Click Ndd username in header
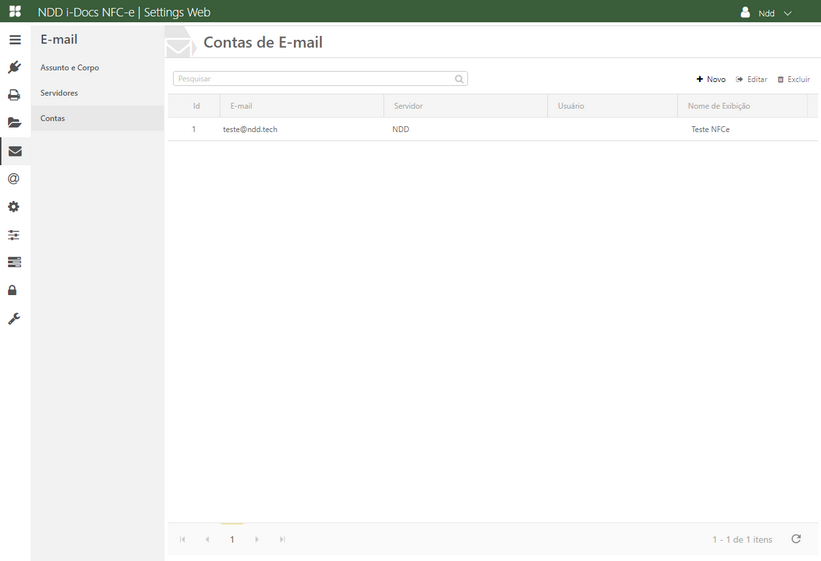 (767, 13)
